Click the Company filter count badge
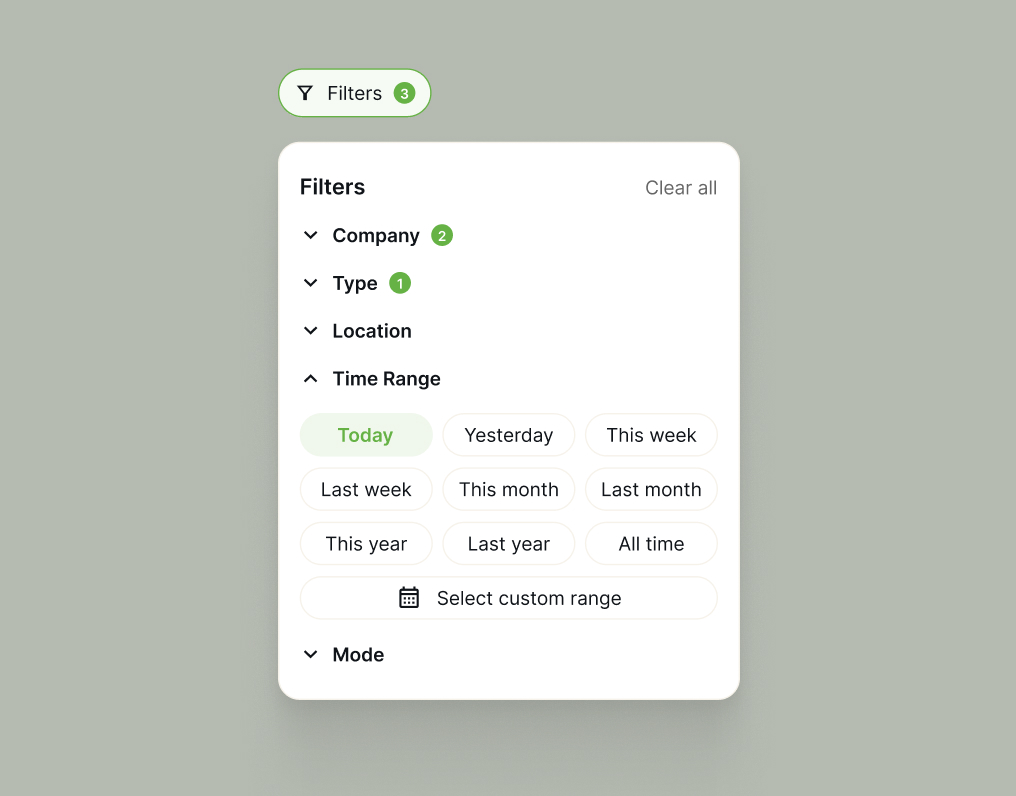1016x796 pixels. pos(442,235)
